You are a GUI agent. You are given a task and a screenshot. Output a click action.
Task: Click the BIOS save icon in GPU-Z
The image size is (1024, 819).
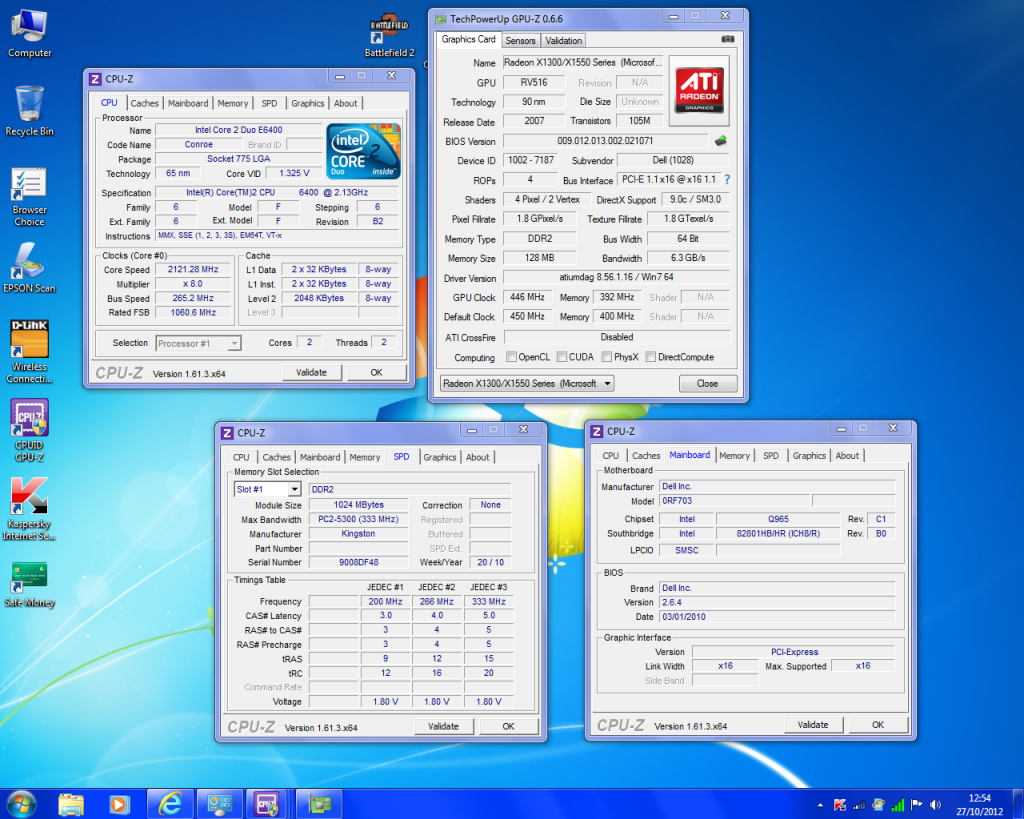coord(719,141)
